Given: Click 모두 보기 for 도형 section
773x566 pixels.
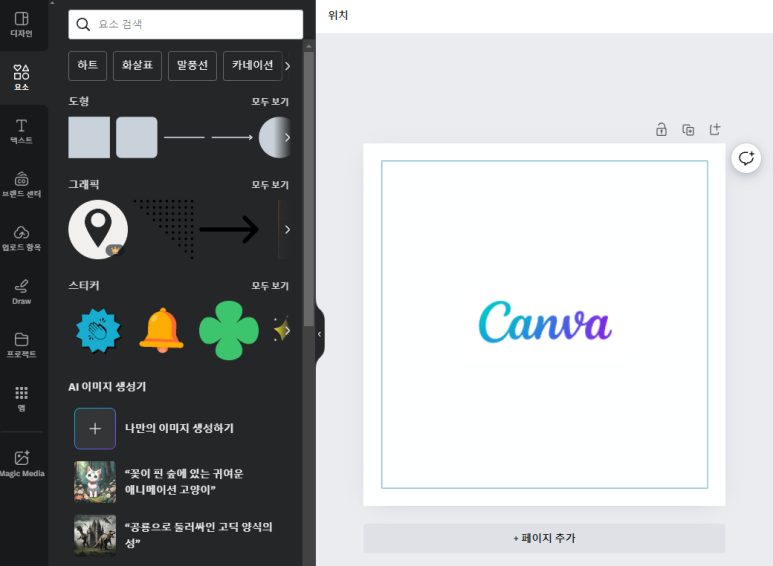Looking at the screenshot, I should (x=270, y=102).
